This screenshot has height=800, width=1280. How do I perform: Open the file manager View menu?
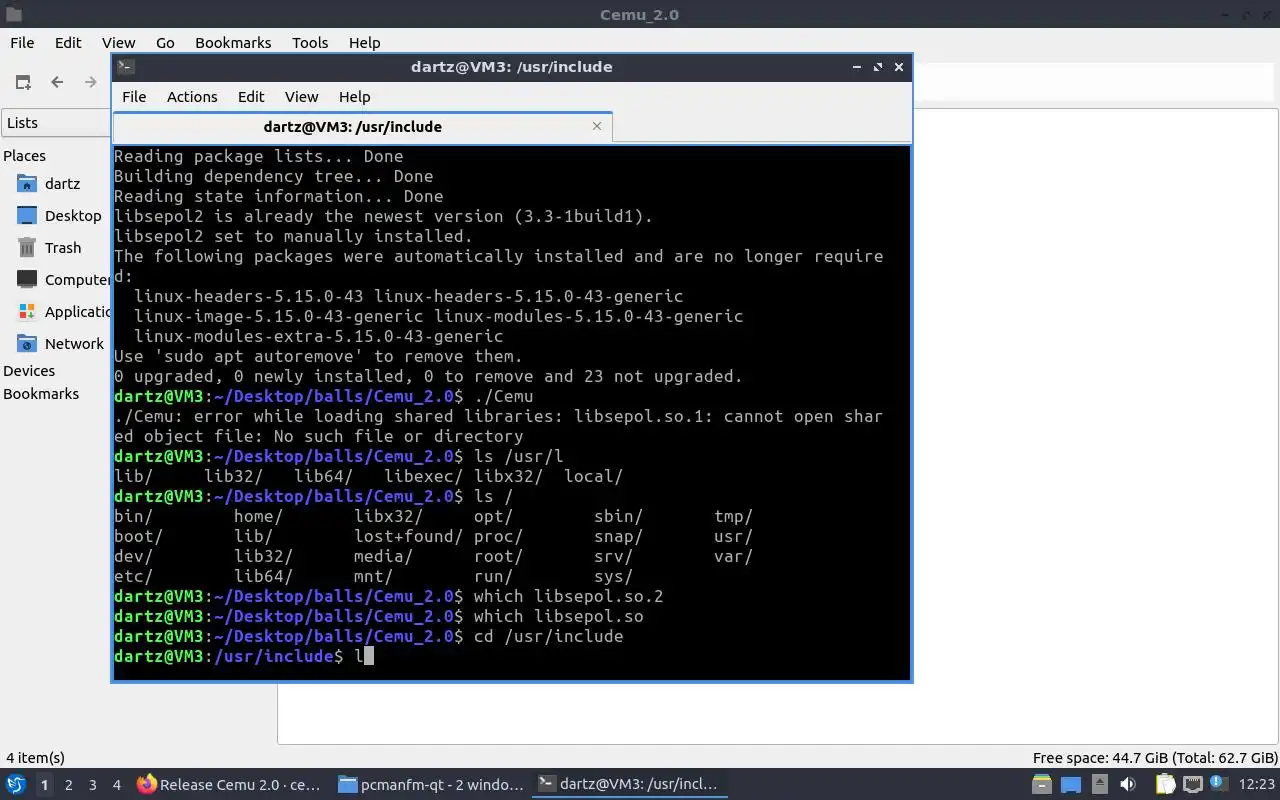[x=118, y=43]
